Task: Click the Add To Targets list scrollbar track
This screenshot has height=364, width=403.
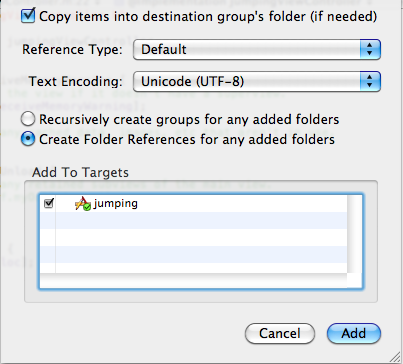Action: (x=354, y=234)
